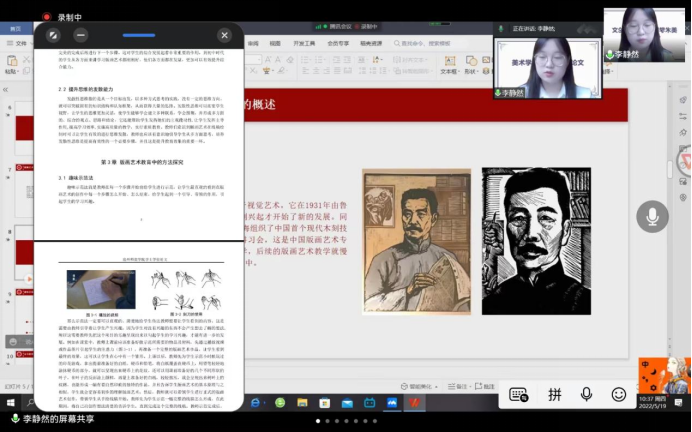
Task: Open Internet Explorer from taskbar
Action: point(256,402)
